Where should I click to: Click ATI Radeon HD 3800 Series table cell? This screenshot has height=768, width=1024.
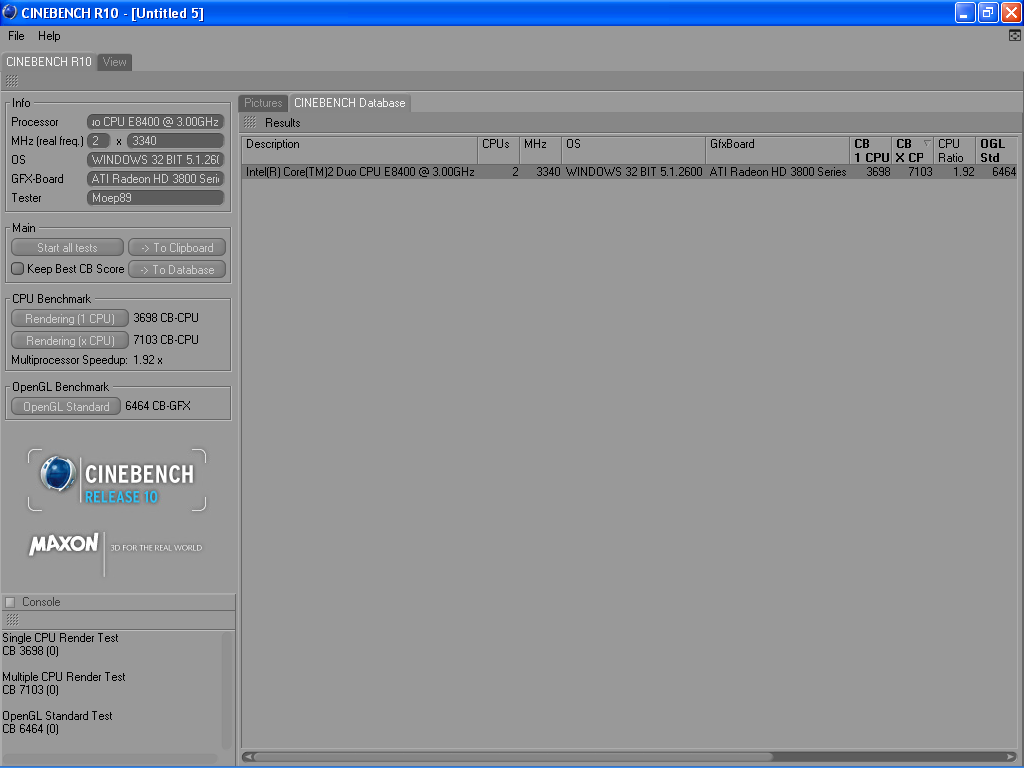tap(778, 172)
